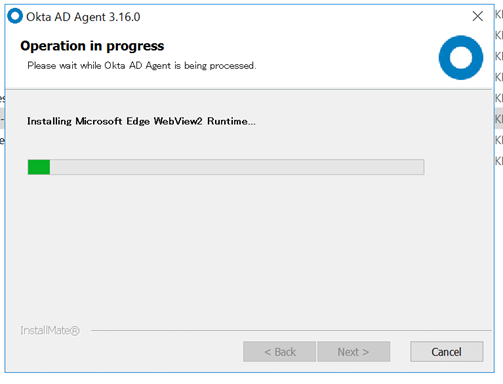The width and height of the screenshot is (503, 384).
Task: Click the disabled Next button
Action: 354,351
